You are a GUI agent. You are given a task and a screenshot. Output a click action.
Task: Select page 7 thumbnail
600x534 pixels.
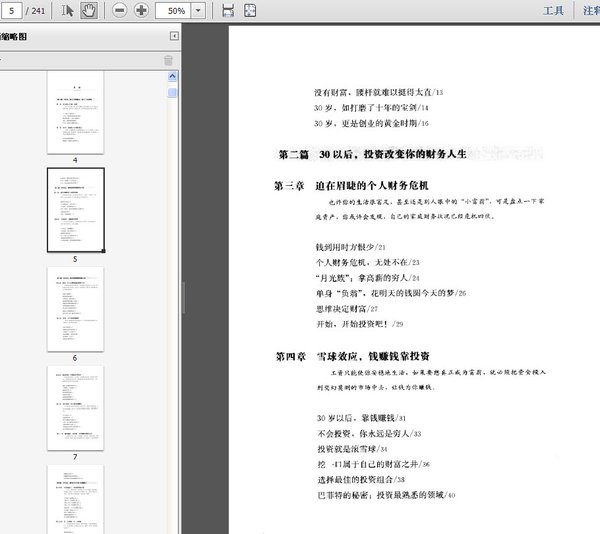(75, 408)
